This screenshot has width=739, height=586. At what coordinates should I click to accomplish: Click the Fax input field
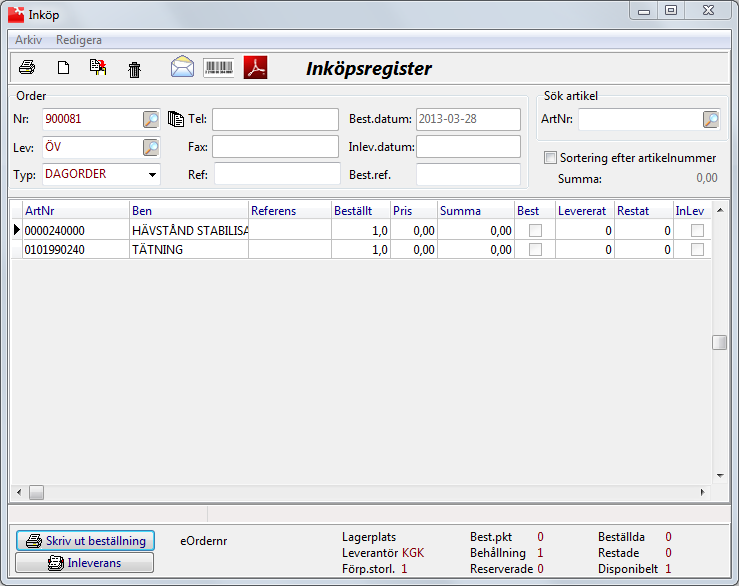coord(275,147)
